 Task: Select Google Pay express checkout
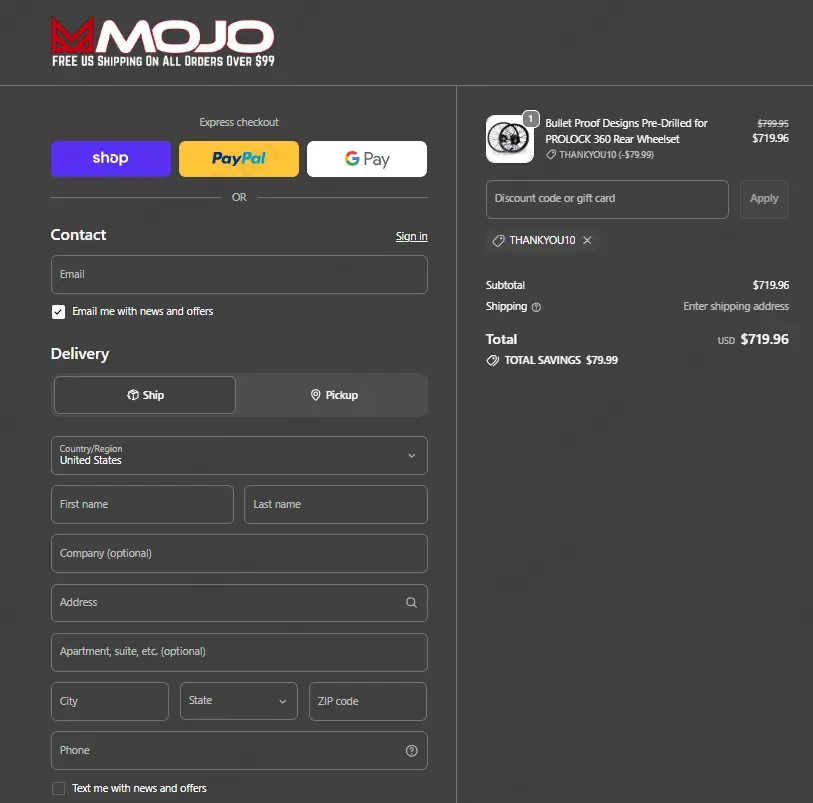pos(367,159)
